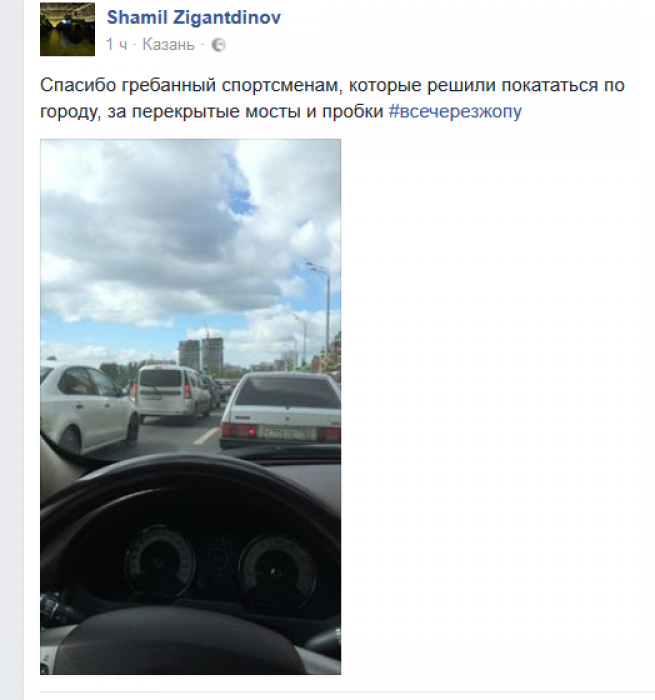Screen dimensions: 655x700
Task: View audience setting via globe icon
Action: point(218,45)
